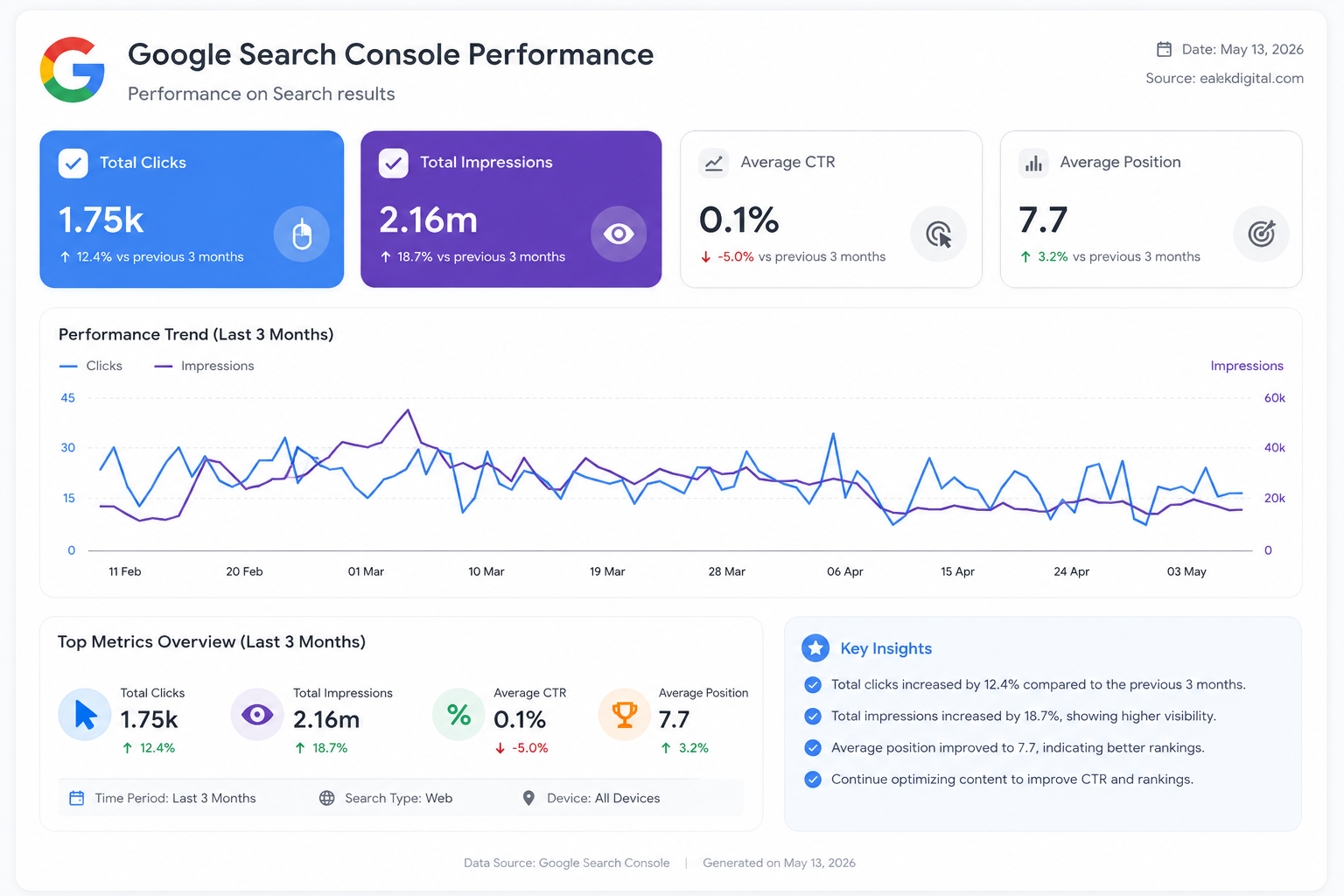This screenshot has width=1344, height=896.
Task: Click the Google G logo
Action: tap(73, 70)
